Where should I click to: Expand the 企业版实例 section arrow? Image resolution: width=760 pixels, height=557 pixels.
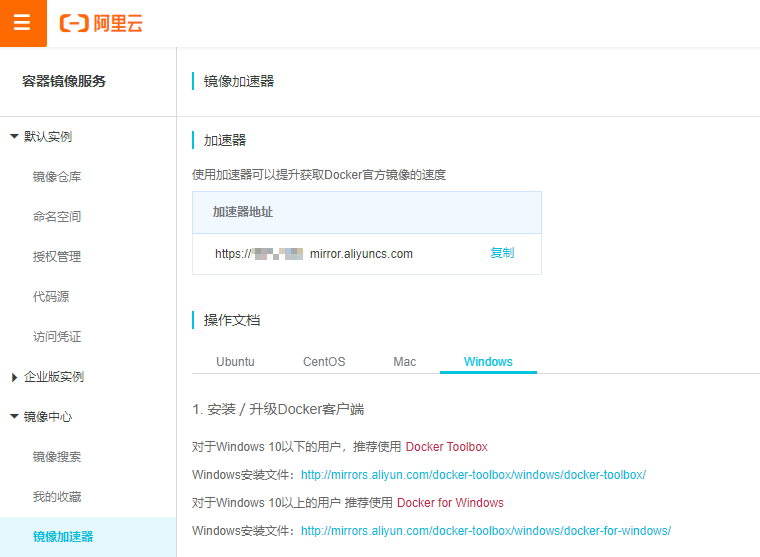(x=14, y=377)
